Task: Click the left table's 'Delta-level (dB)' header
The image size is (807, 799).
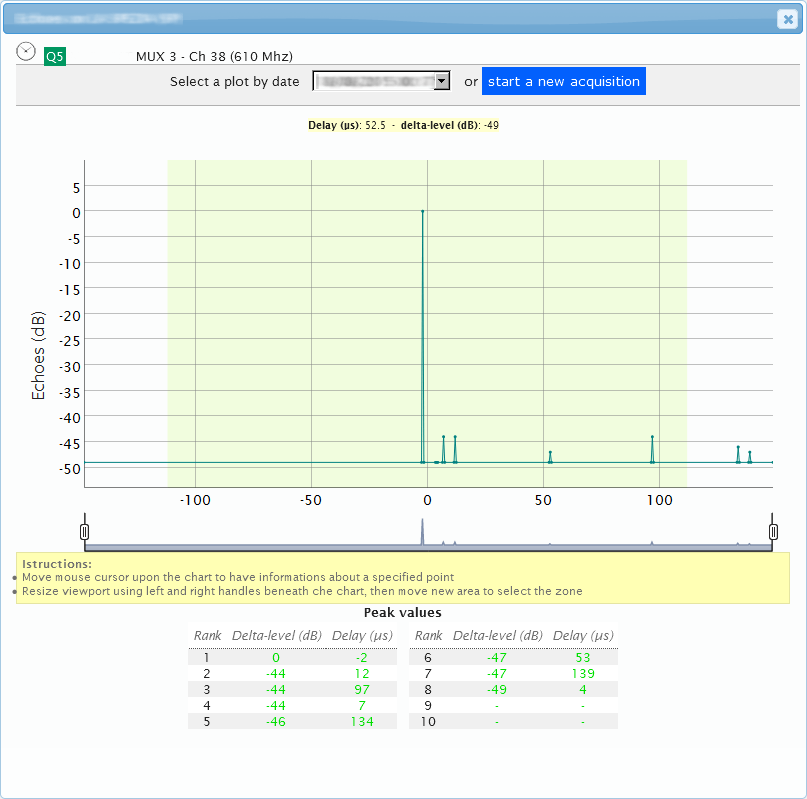Action: 277,636
